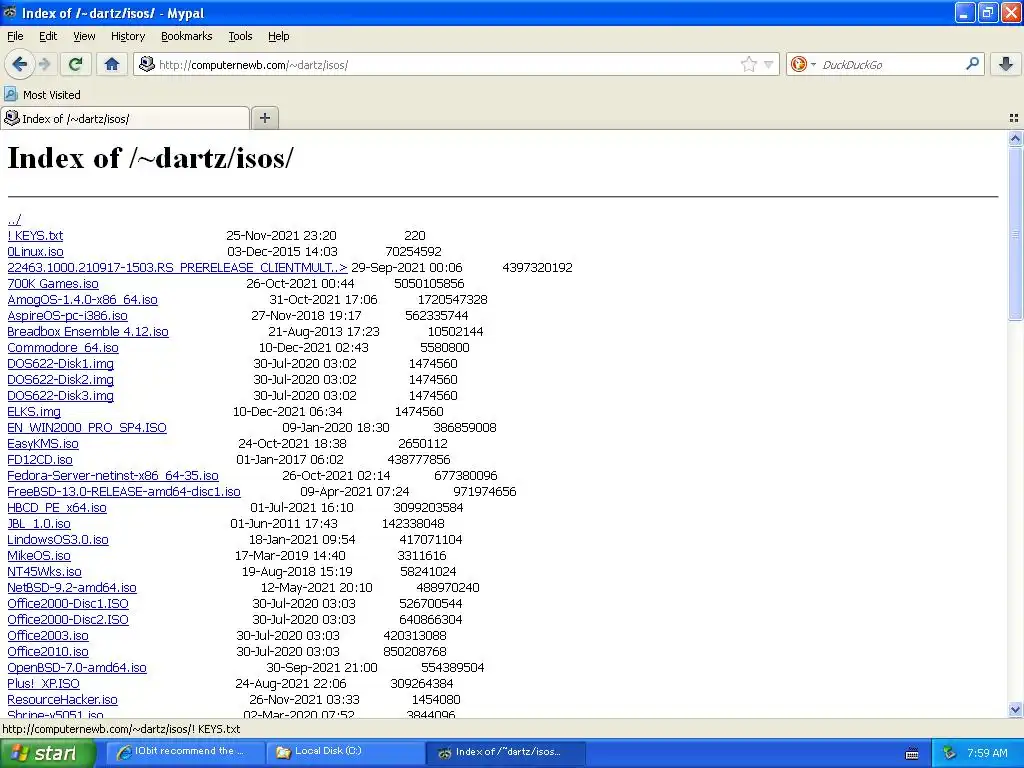1024x768 pixels.
Task: Open Fedora-Server-netinst-x86_64-35.iso link
Action: click(113, 475)
